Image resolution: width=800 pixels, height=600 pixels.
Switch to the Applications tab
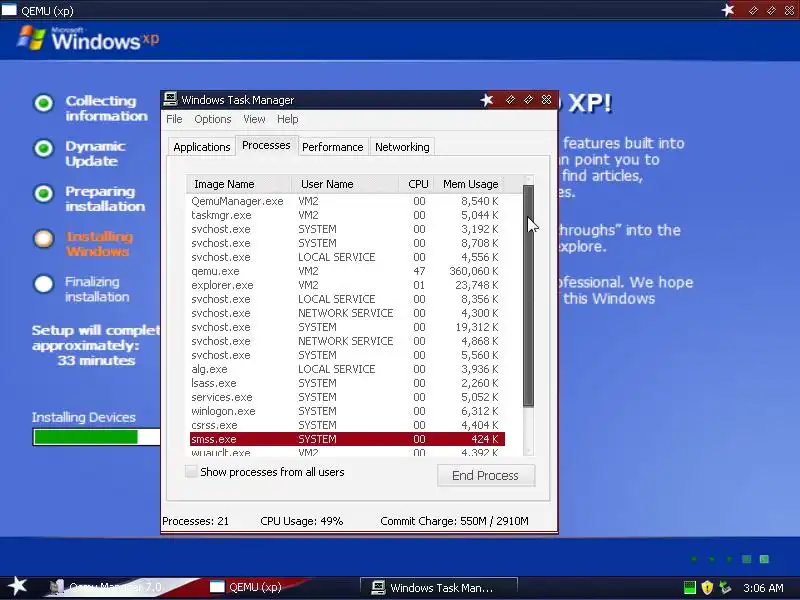click(202, 147)
